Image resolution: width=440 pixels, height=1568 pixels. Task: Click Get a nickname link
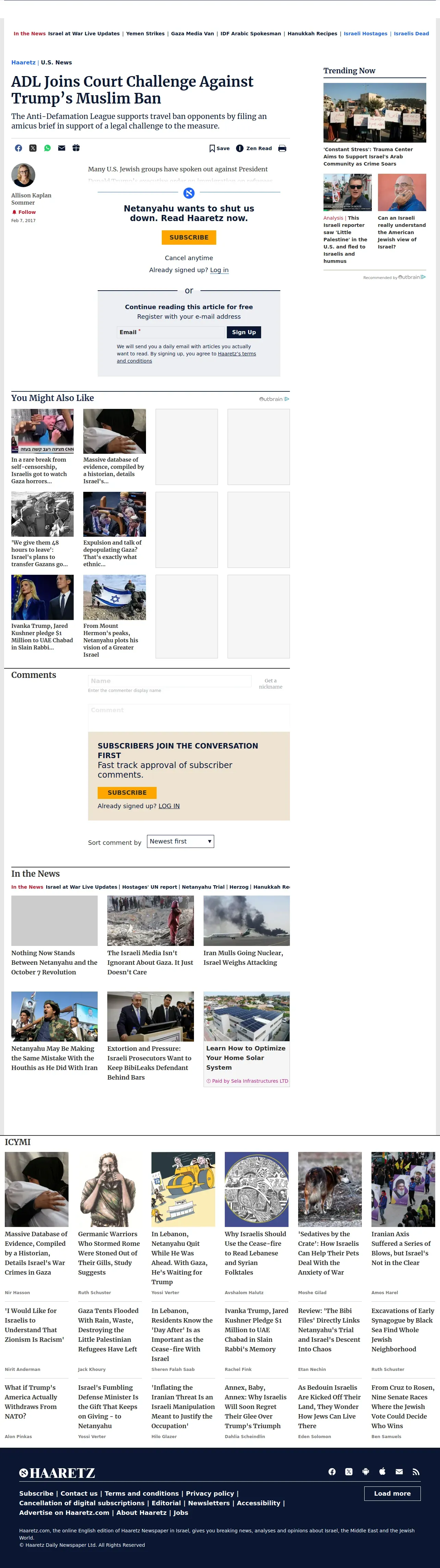270,684
